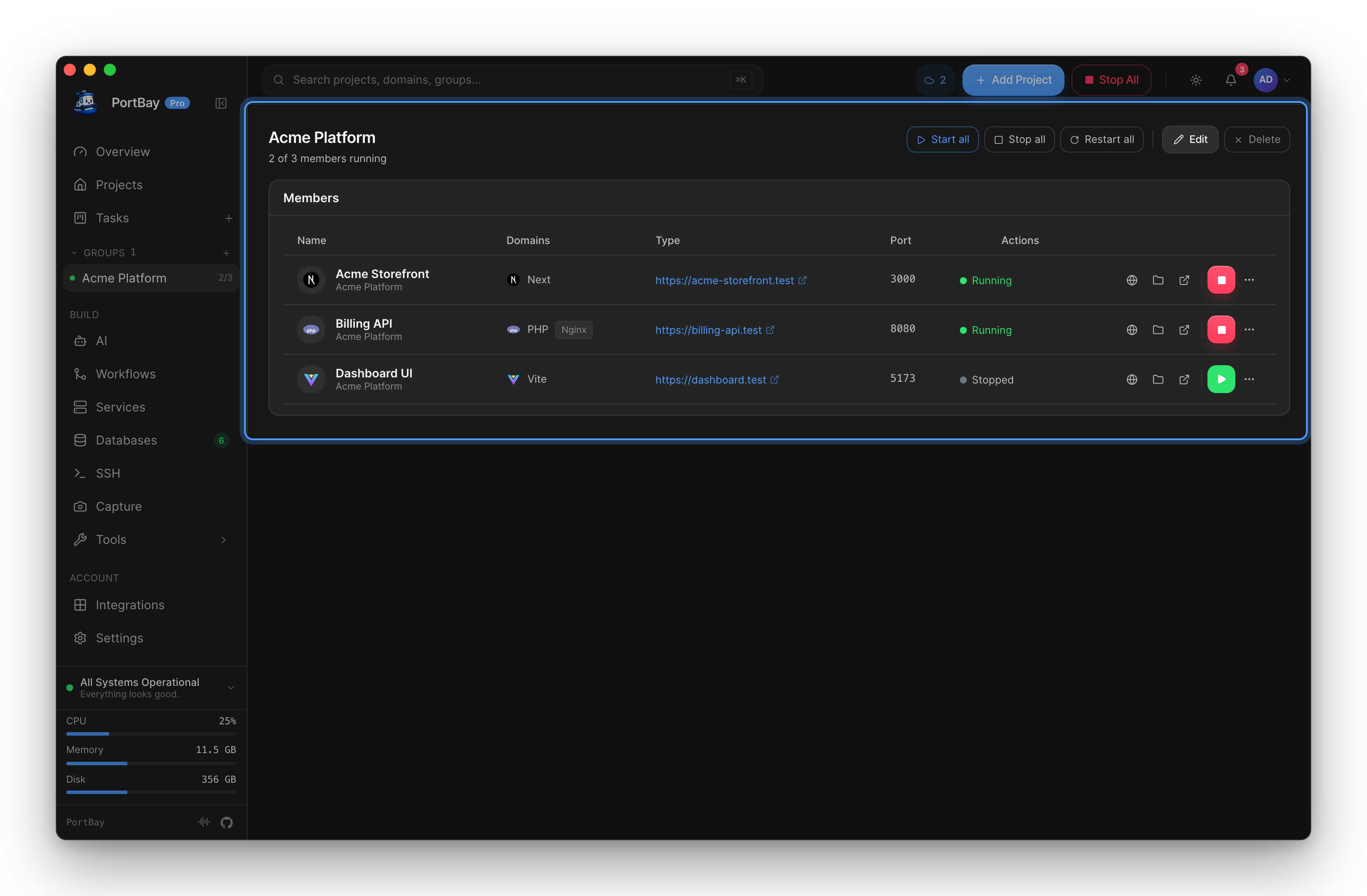Open Acme Storefront in external window icon
This screenshot has width=1367, height=896.
click(x=1184, y=280)
